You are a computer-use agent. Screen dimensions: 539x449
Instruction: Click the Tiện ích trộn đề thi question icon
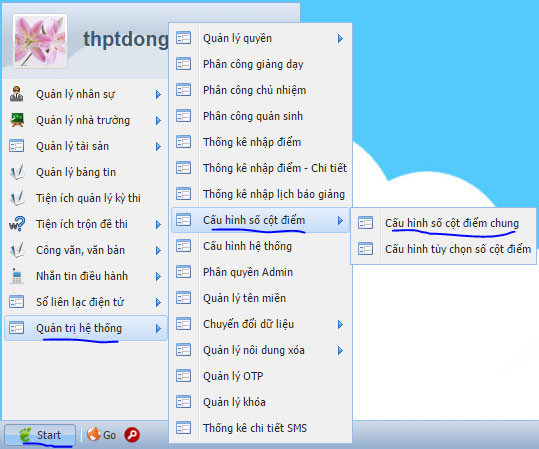pyautogui.click(x=17, y=224)
